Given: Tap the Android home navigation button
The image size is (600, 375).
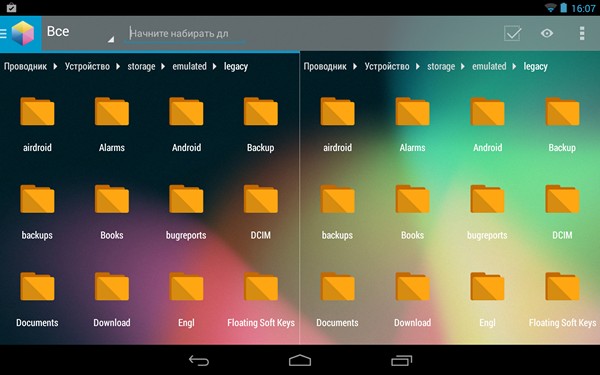Looking at the screenshot, I should [300, 360].
